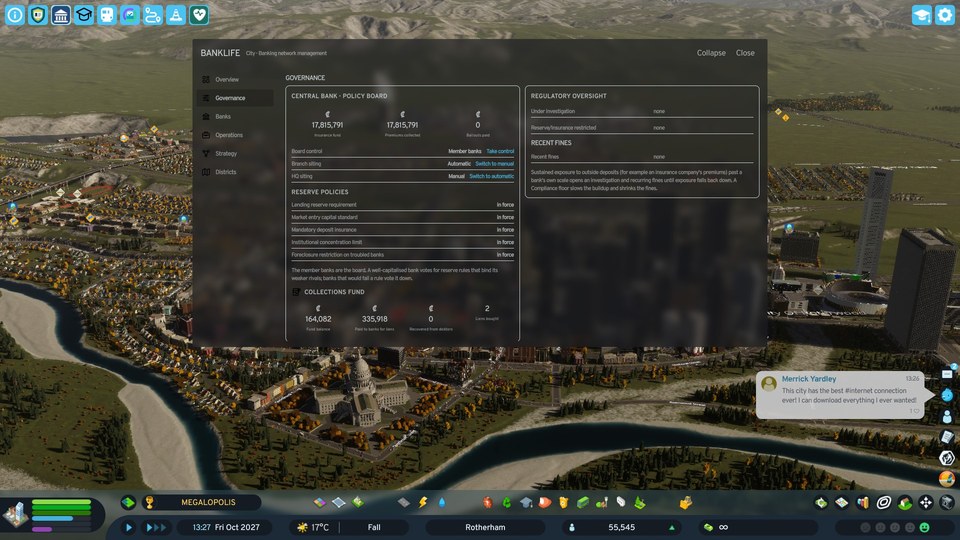Click the train mod icon
Image resolution: width=960 pixels, height=540 pixels.
(107, 15)
